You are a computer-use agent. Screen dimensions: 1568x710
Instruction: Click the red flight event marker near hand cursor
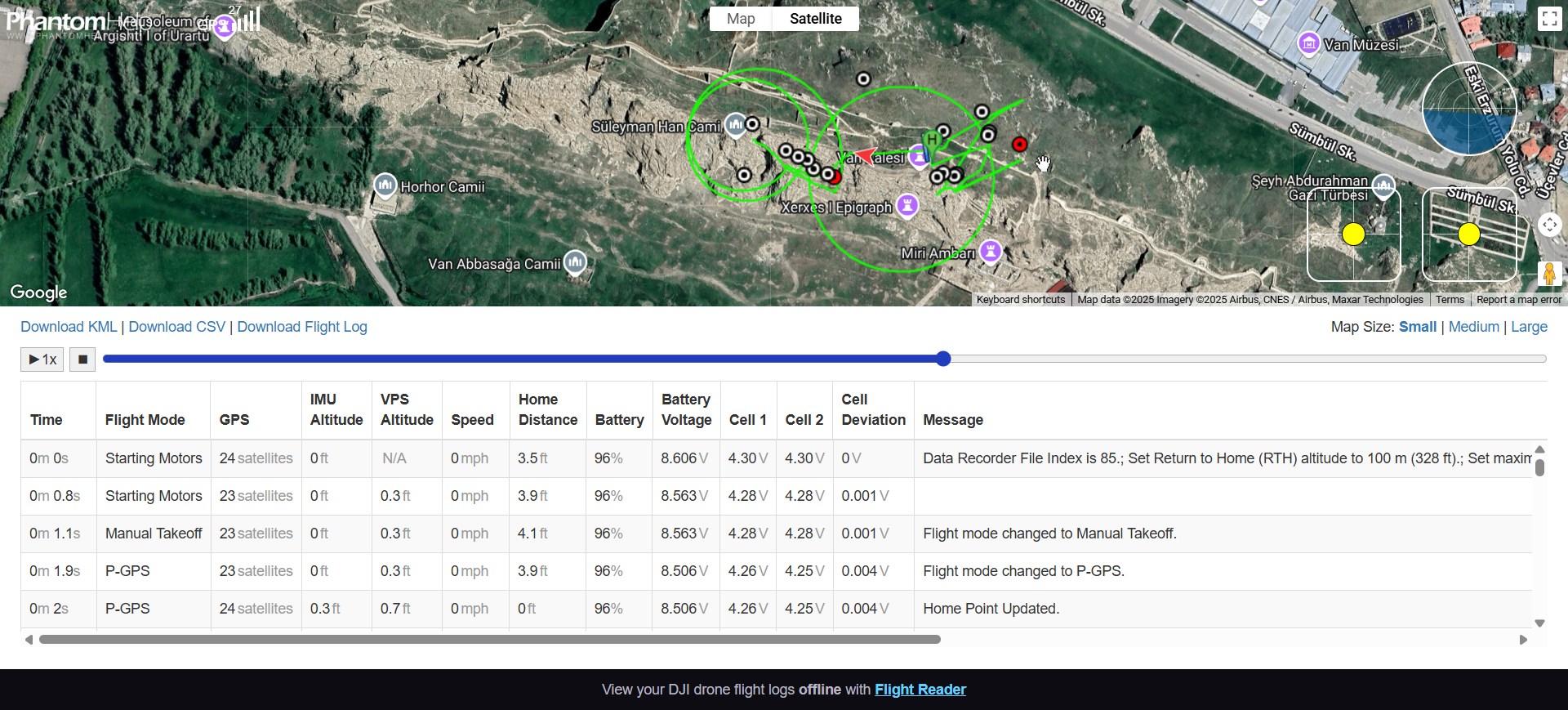[x=1019, y=145]
